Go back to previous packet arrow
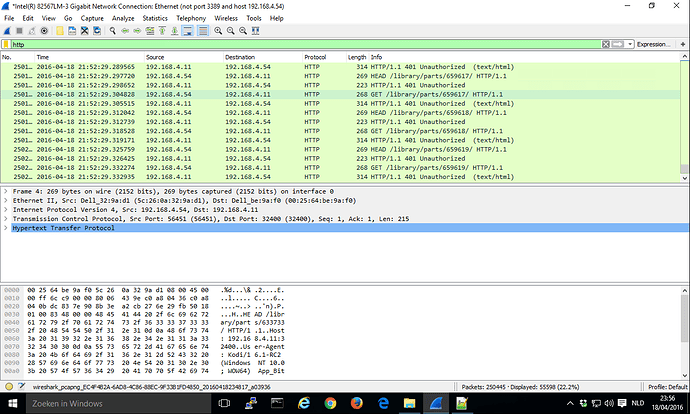The image size is (690, 414). coord(125,31)
